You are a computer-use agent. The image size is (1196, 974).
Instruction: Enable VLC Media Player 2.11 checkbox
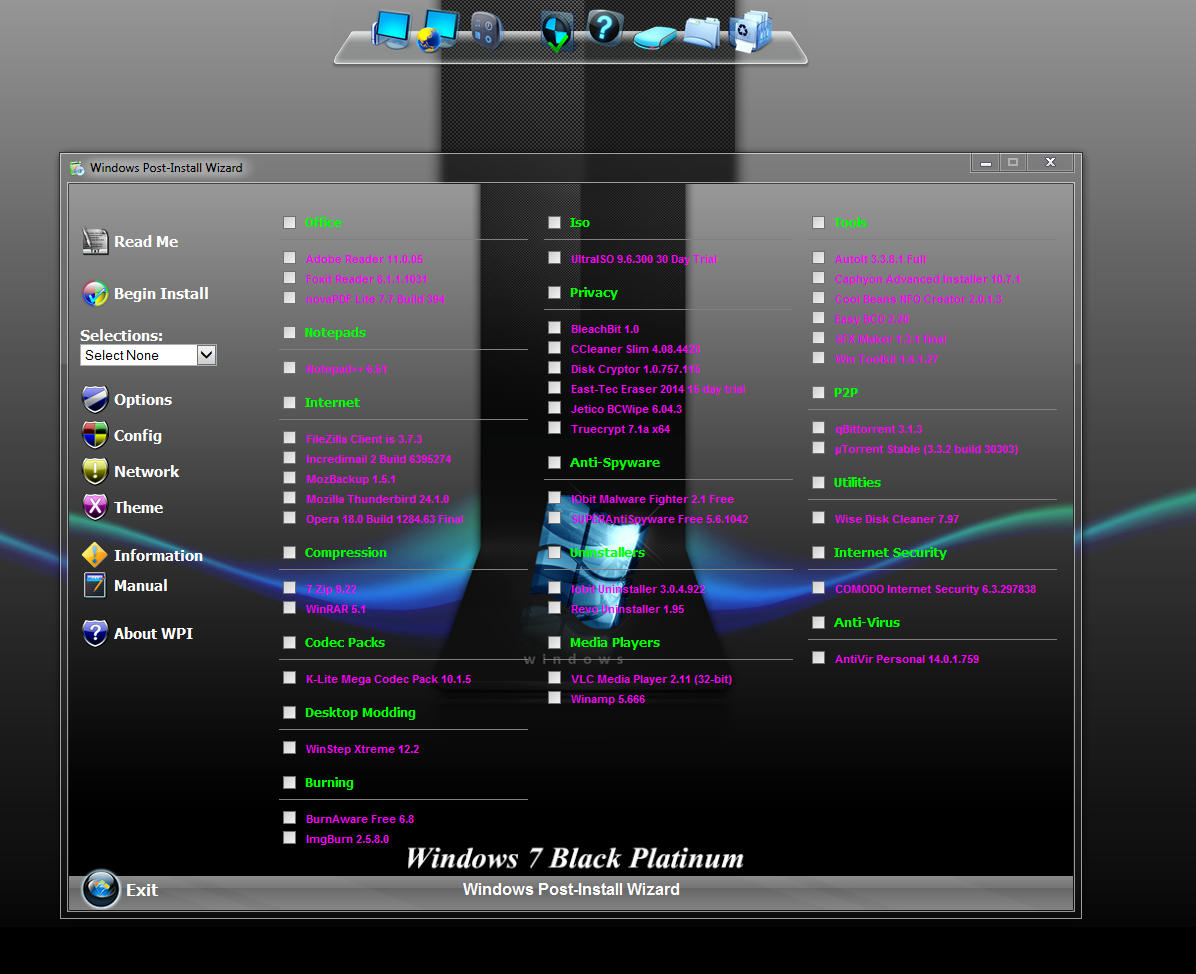click(x=555, y=677)
